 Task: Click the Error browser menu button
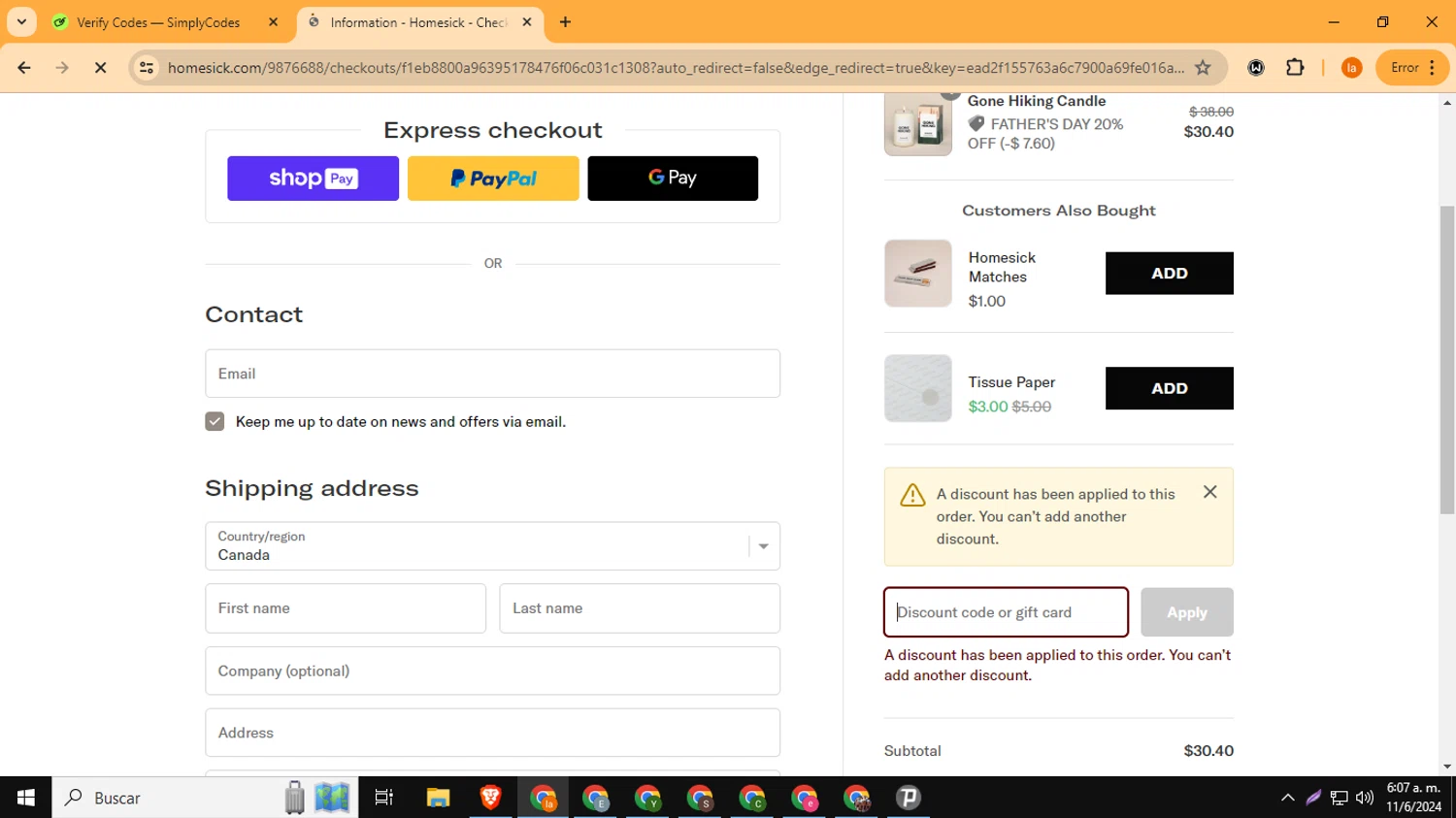(x=1412, y=68)
